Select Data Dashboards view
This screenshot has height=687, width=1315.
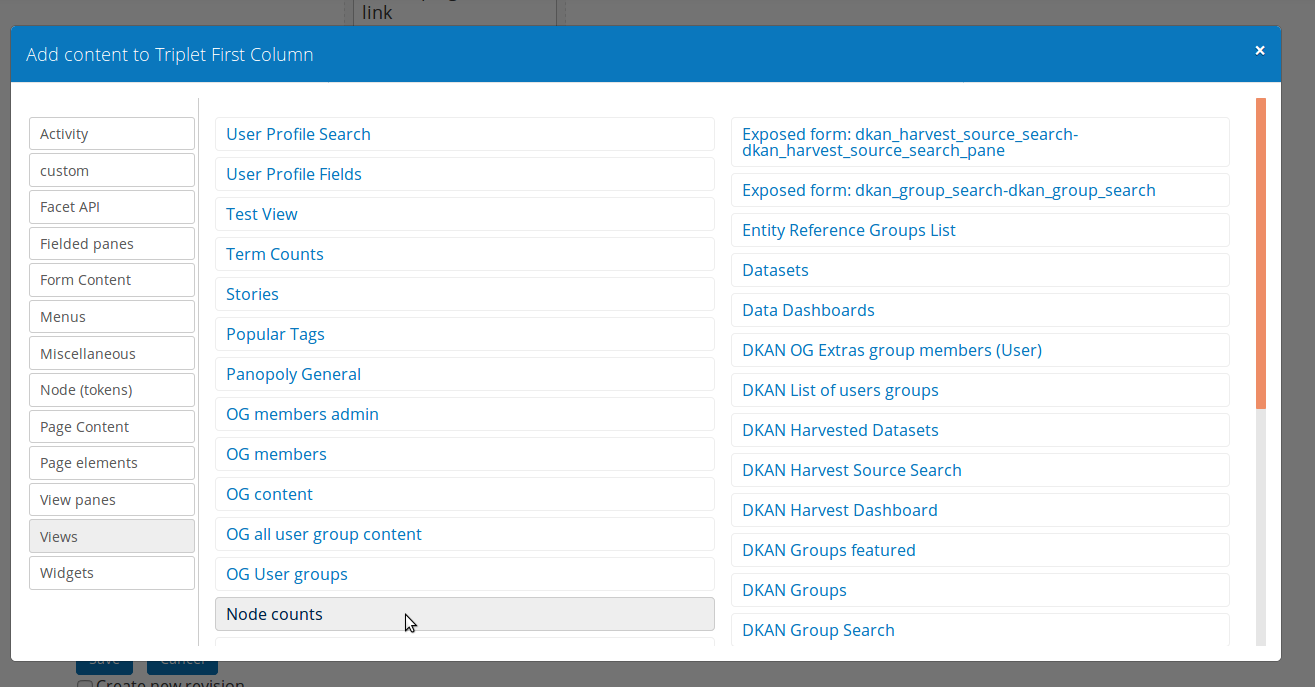pyautogui.click(x=980, y=310)
